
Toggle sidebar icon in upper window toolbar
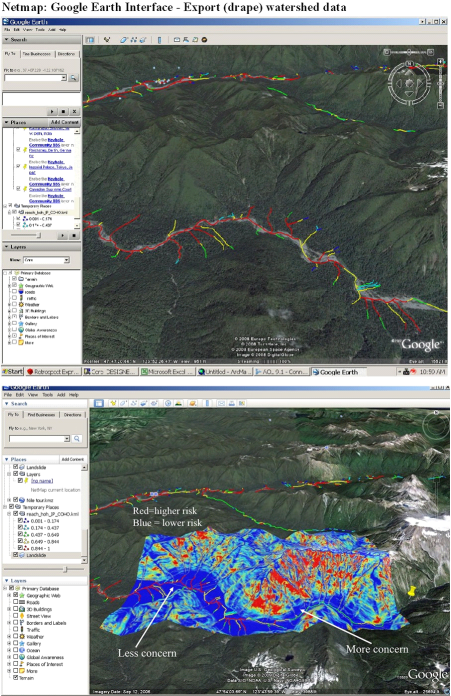(x=90, y=40)
